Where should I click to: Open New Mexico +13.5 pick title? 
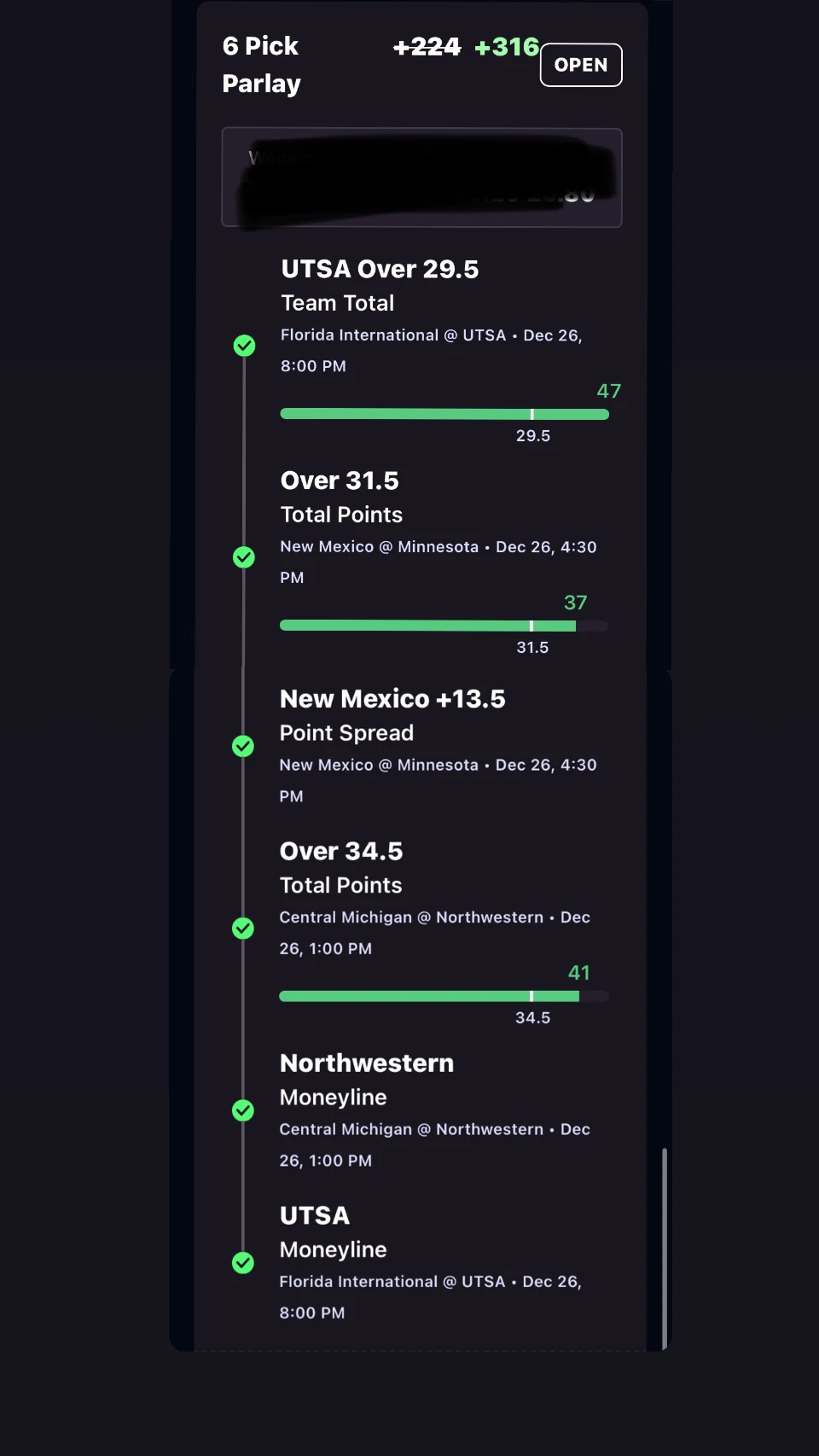tap(392, 699)
